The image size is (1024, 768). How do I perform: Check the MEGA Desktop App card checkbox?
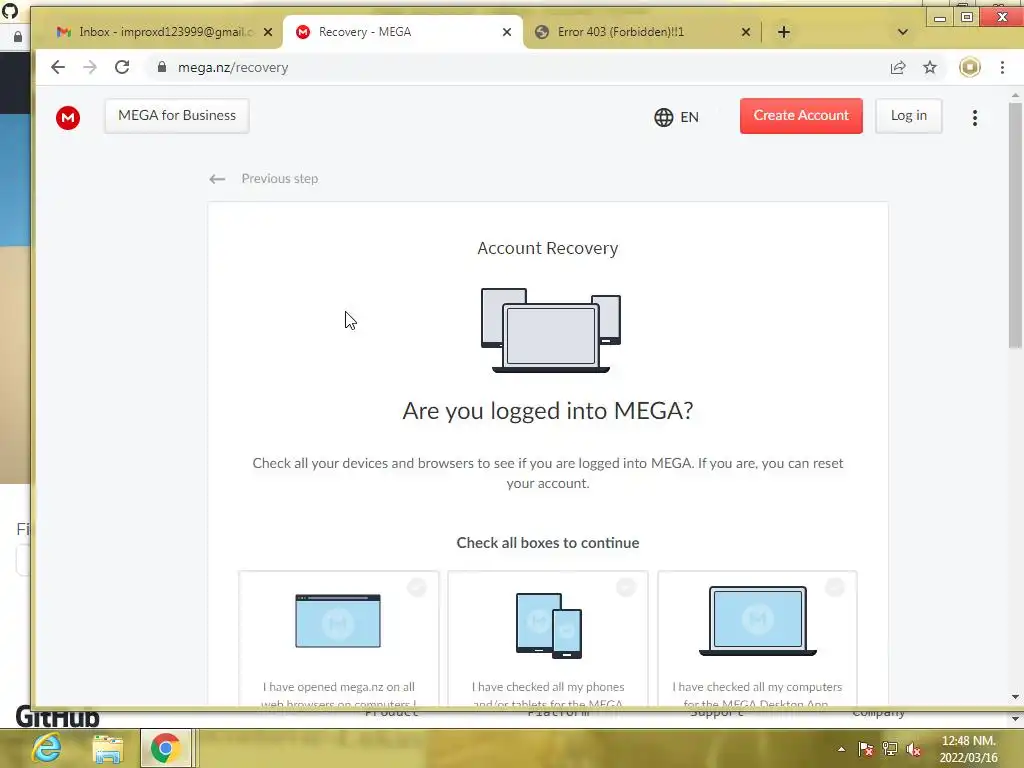tap(835, 587)
